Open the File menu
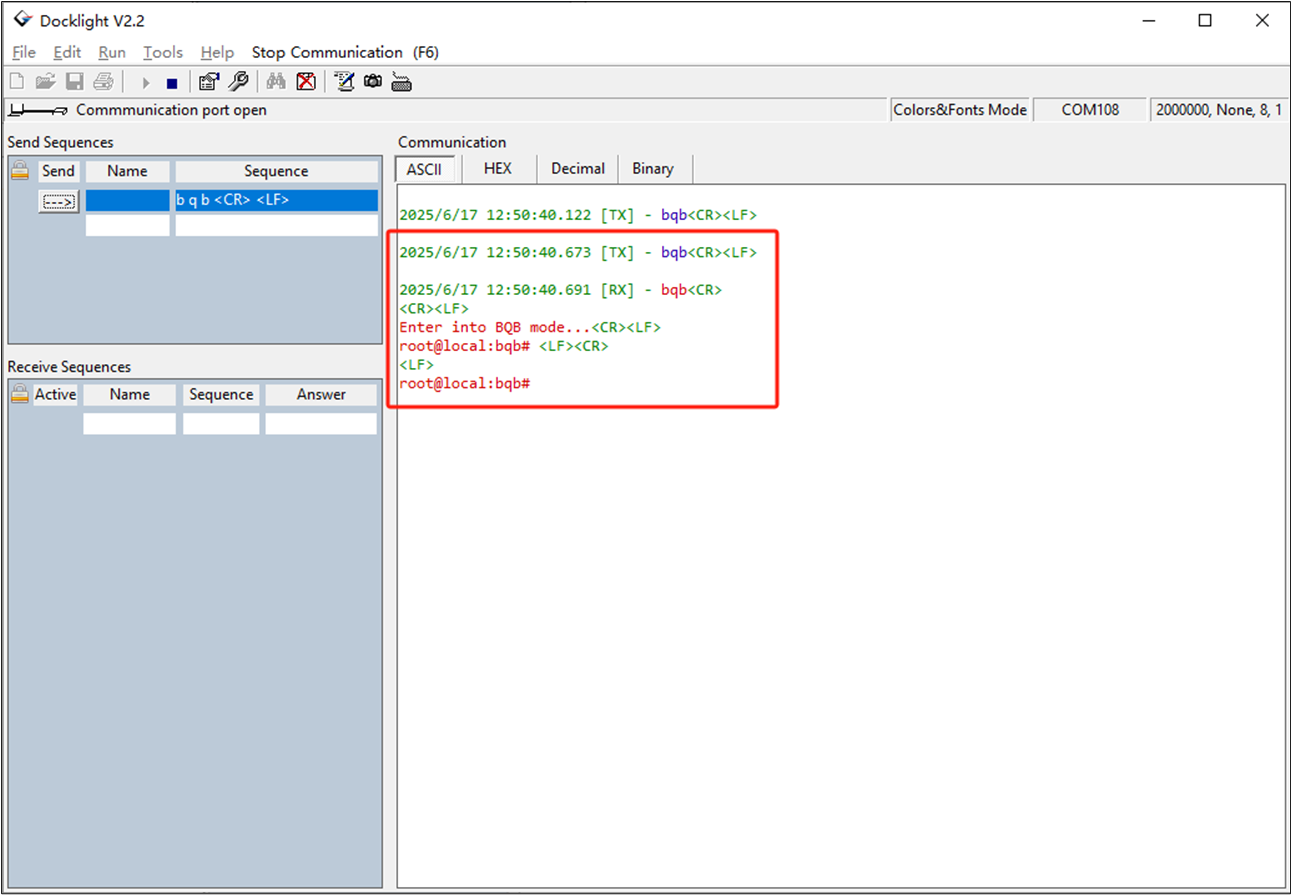 click(24, 52)
